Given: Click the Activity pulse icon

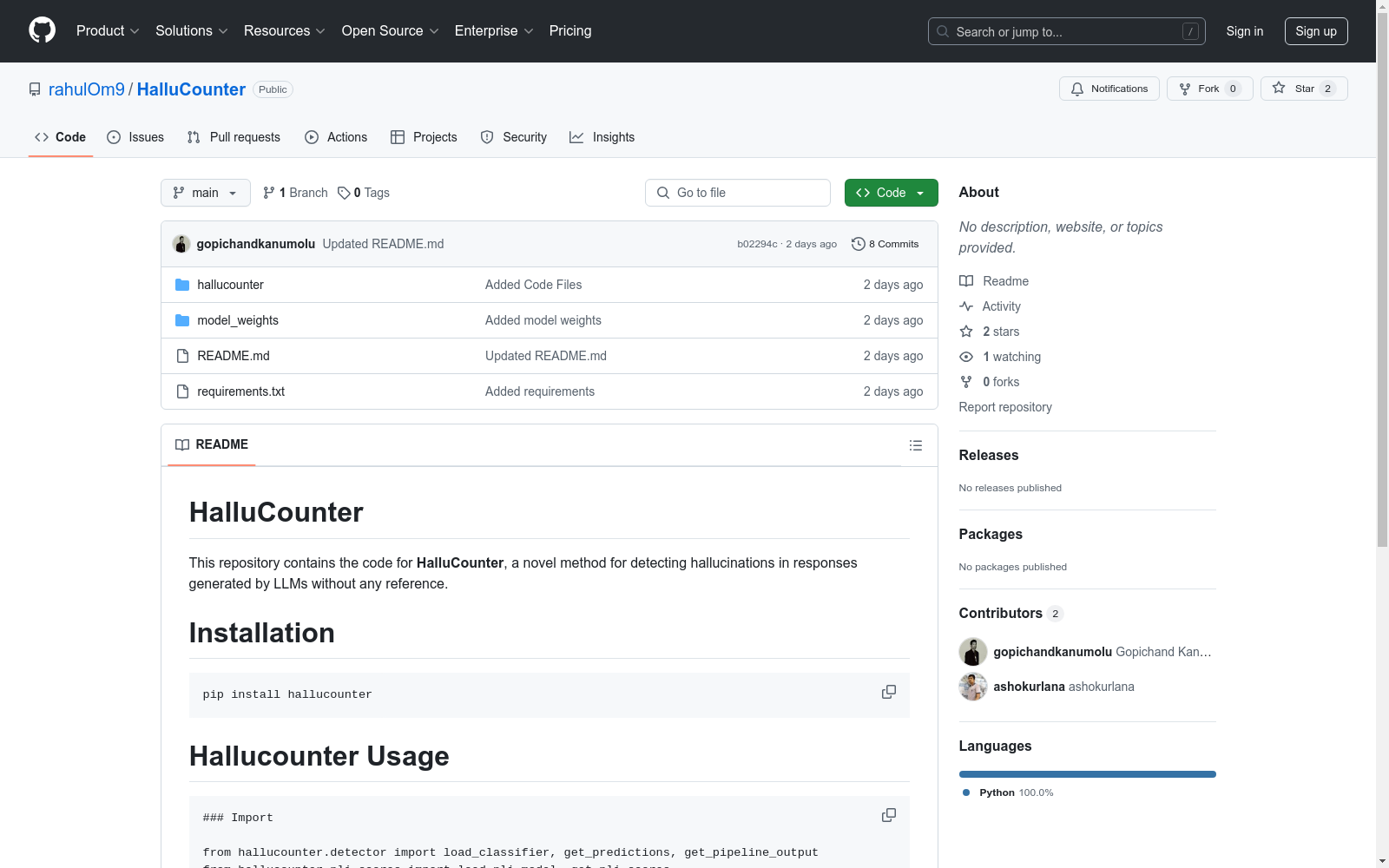Looking at the screenshot, I should [966, 306].
